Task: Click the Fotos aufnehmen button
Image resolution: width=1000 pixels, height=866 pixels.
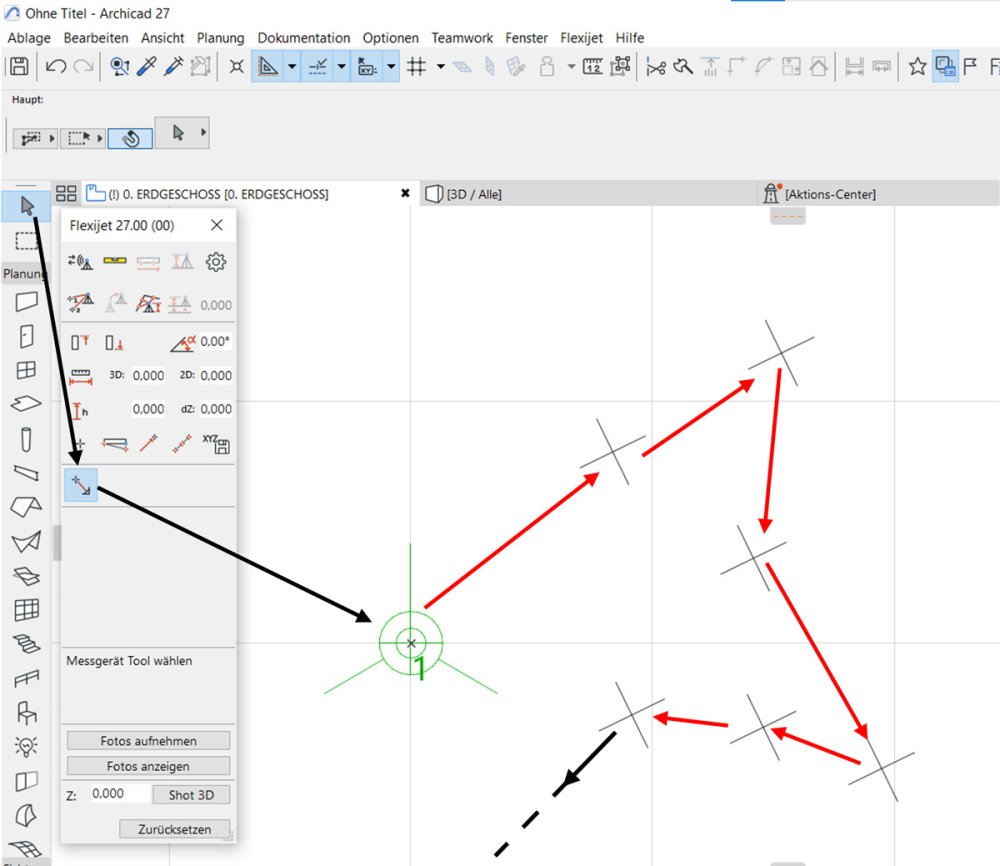Action: 148,741
